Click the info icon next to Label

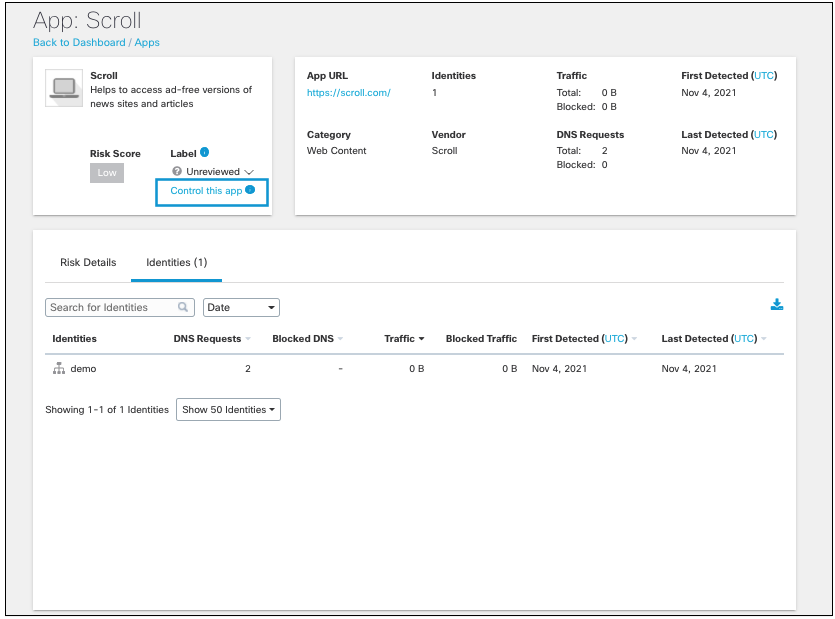click(204, 152)
